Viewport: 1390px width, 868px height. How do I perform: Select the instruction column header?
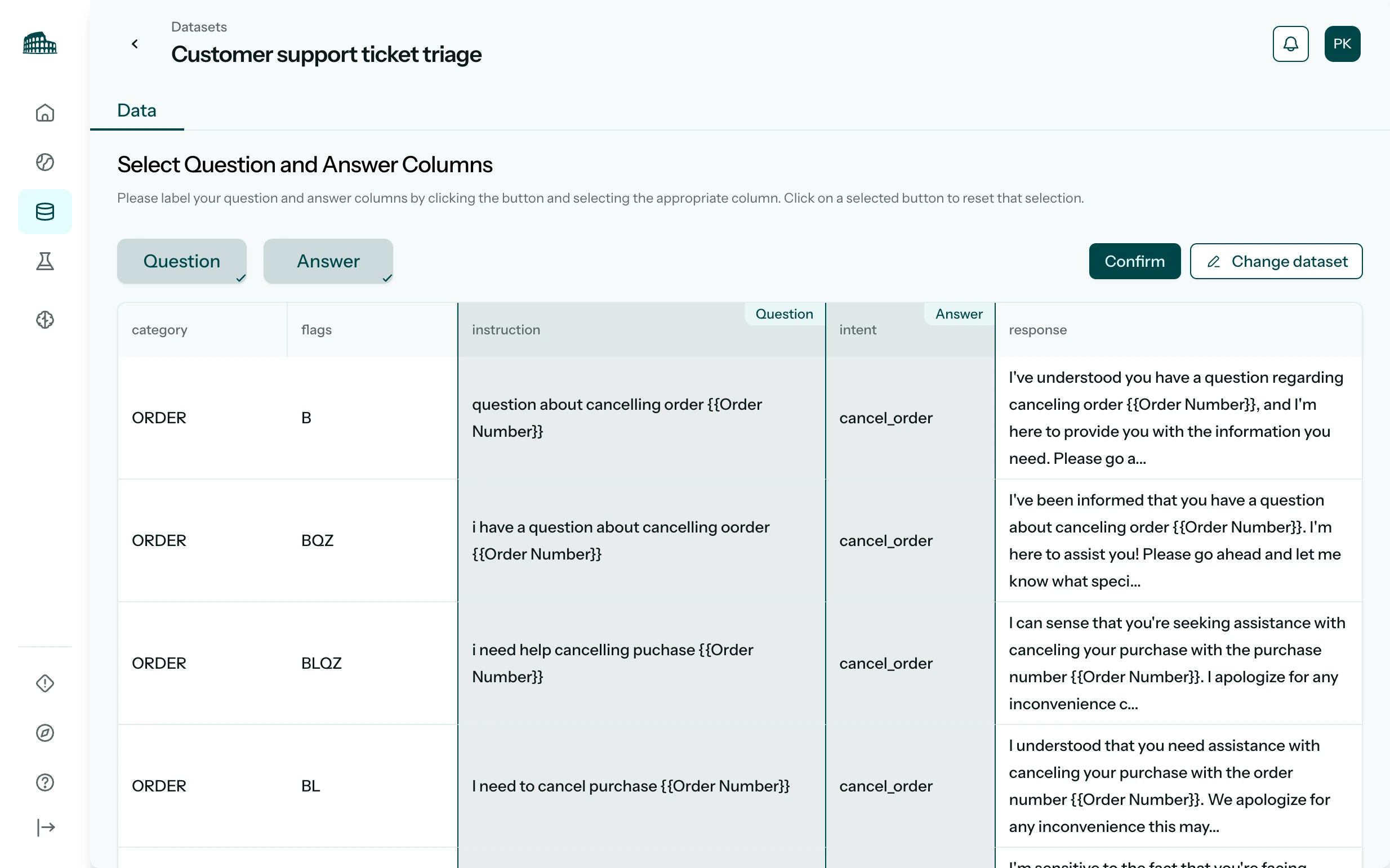(641, 329)
